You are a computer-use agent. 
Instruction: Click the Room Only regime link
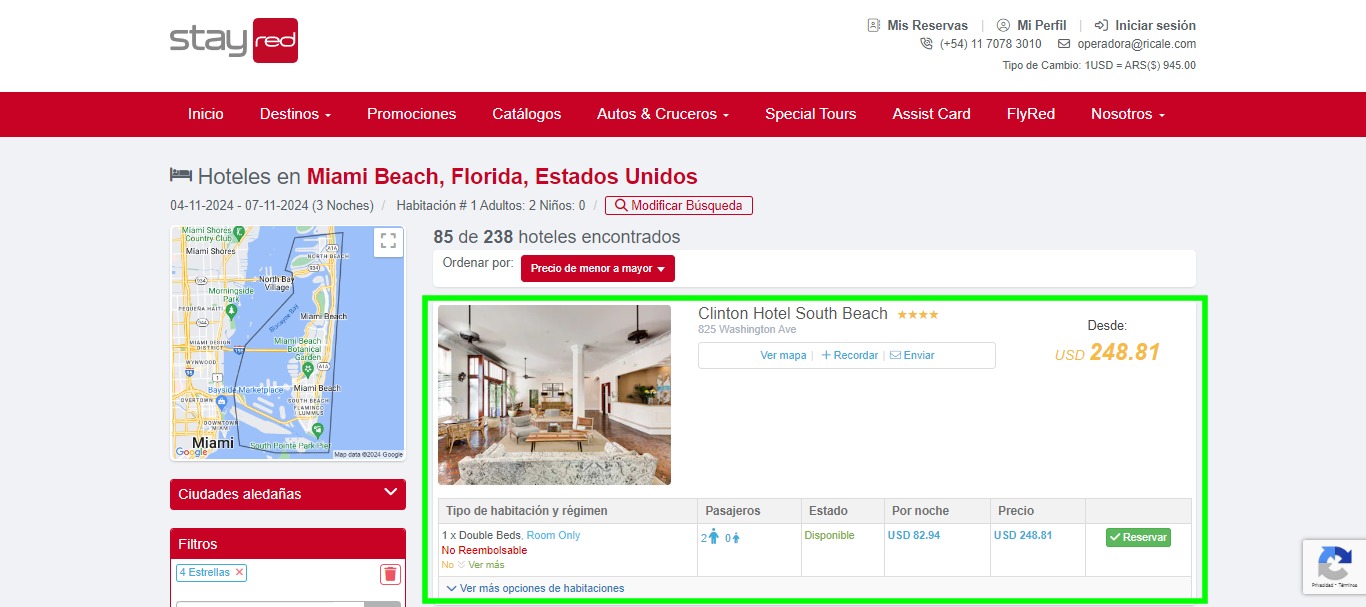coord(553,535)
